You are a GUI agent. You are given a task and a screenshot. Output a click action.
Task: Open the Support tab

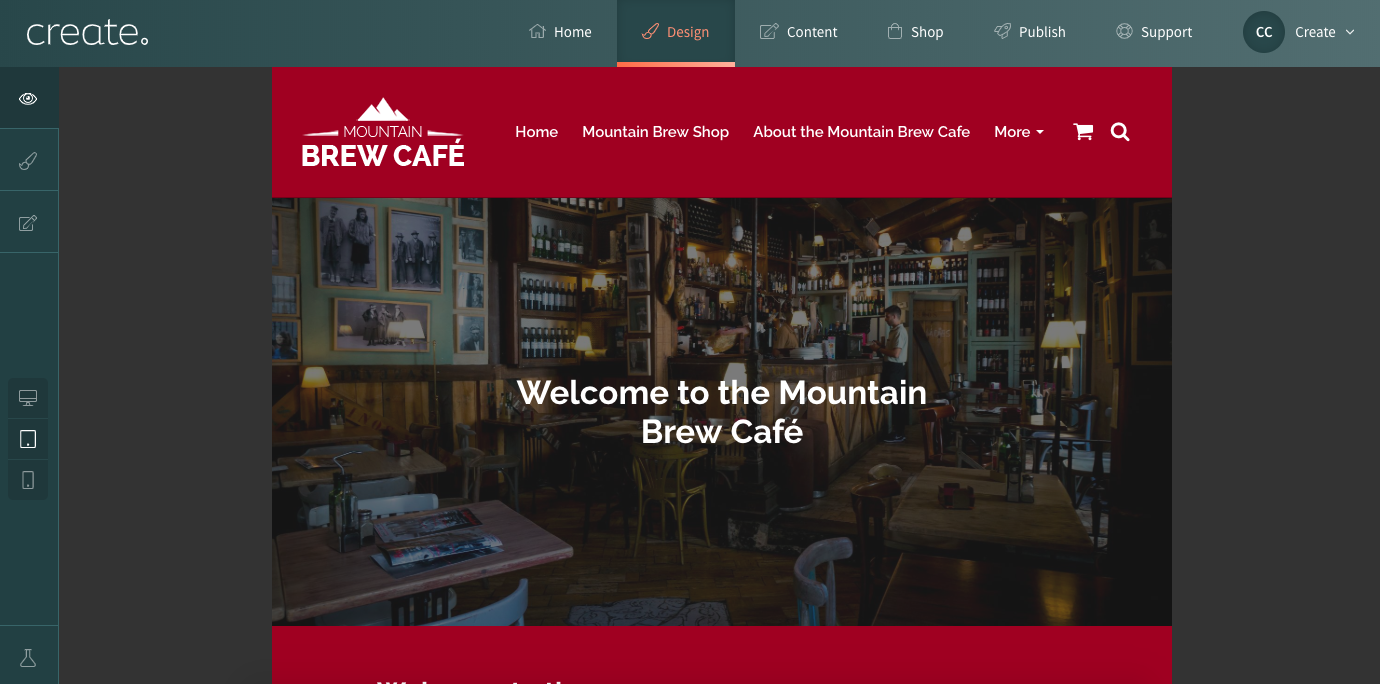point(1154,32)
